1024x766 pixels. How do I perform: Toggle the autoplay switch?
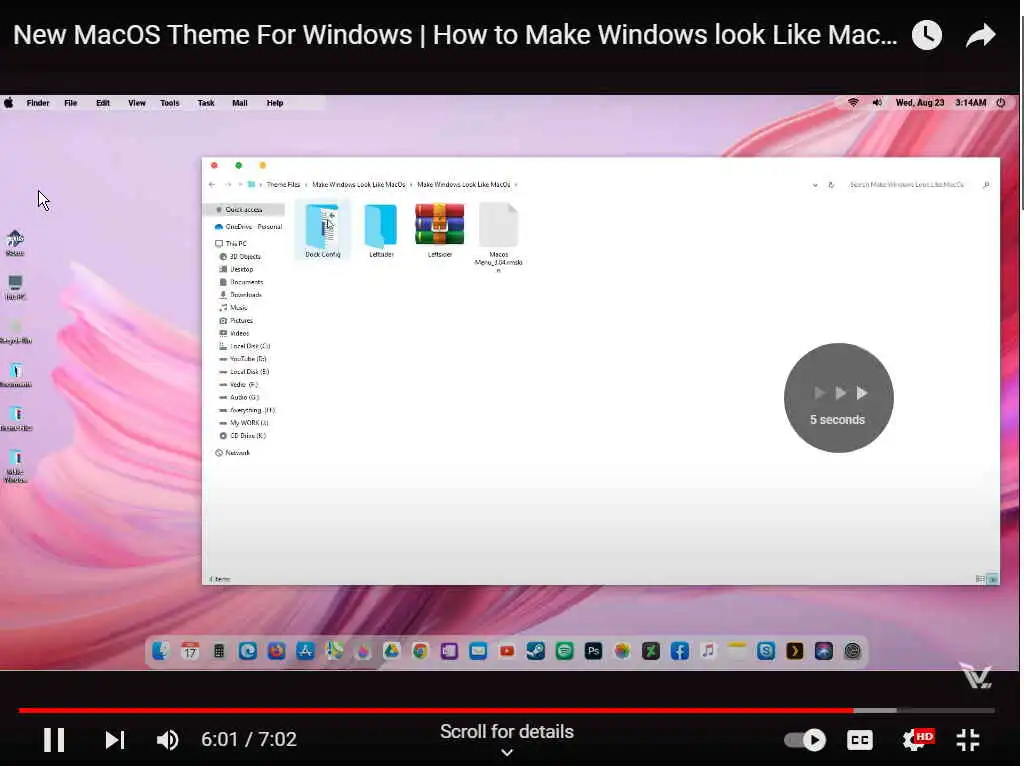805,740
